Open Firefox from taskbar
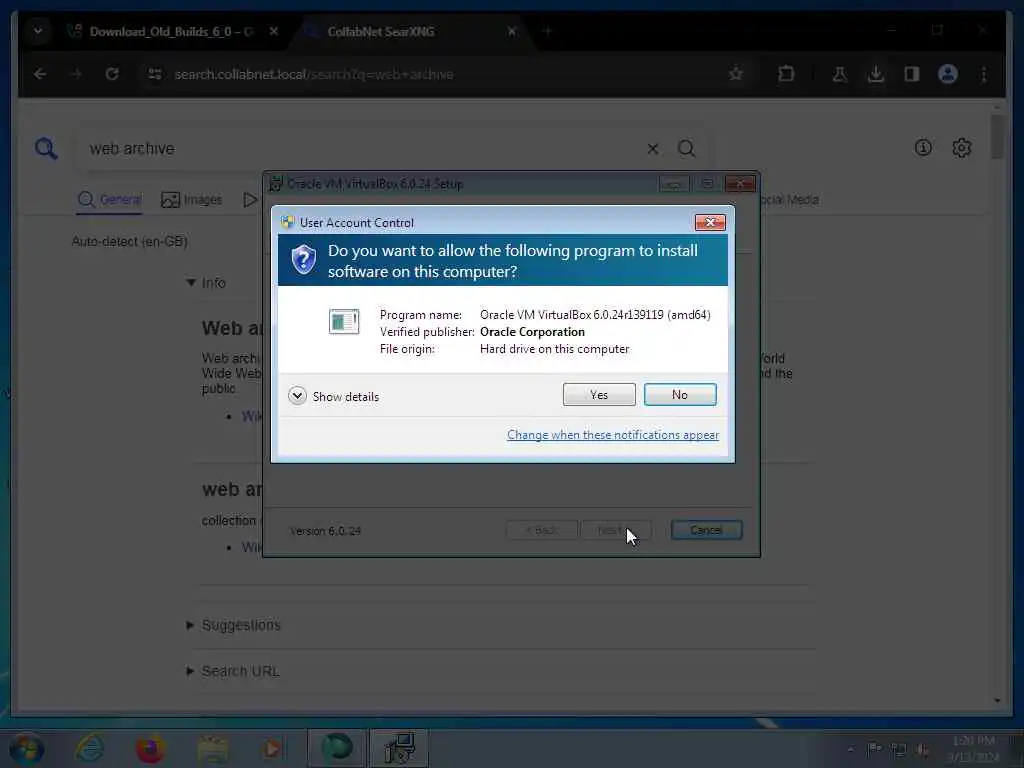Image resolution: width=1024 pixels, height=768 pixels. pos(150,748)
